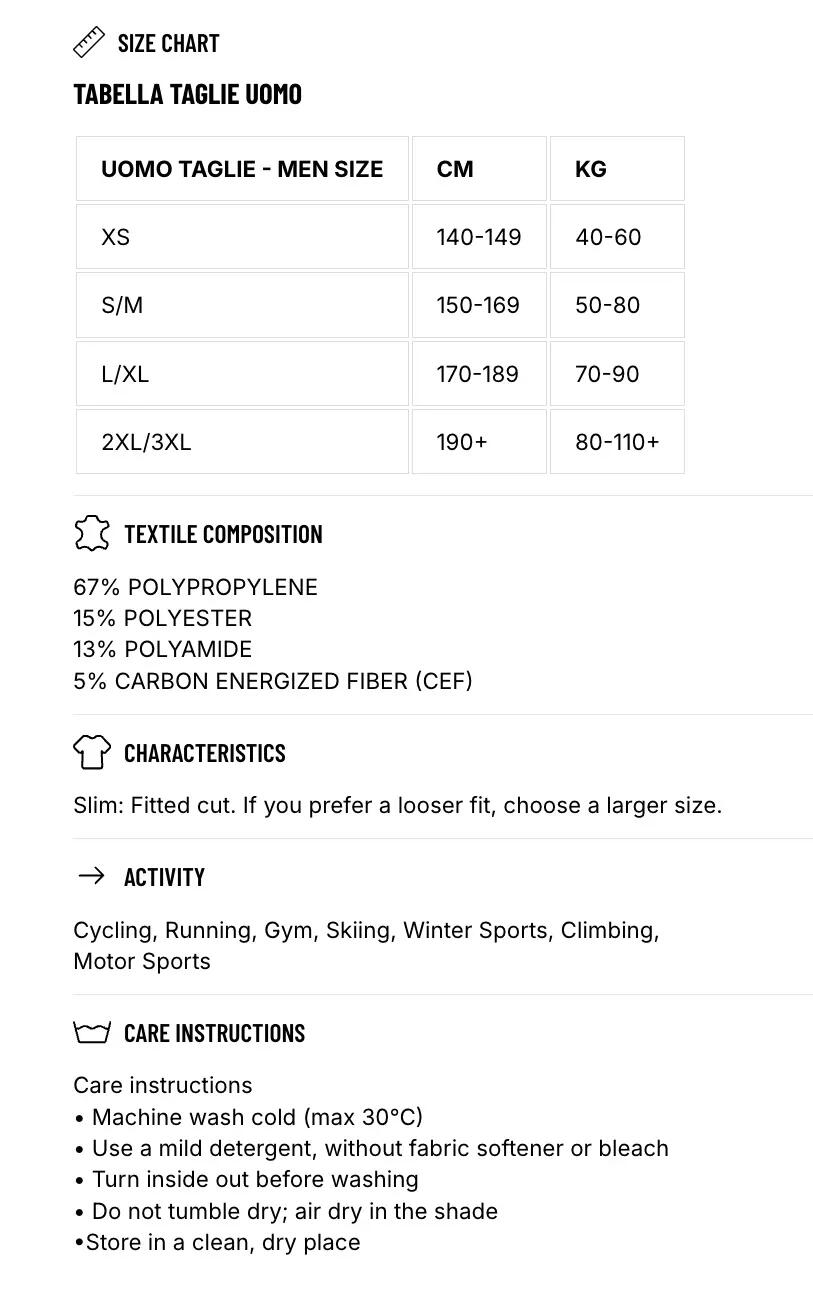Select the Size Chart heading
Screen dimensions: 813x1312
[x=168, y=43]
